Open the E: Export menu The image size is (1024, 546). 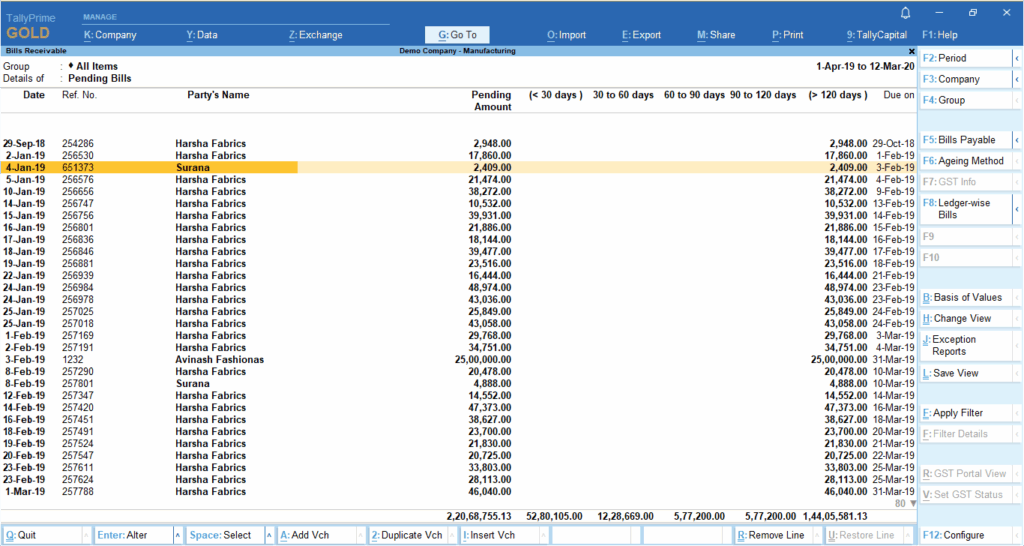pyautogui.click(x=641, y=35)
